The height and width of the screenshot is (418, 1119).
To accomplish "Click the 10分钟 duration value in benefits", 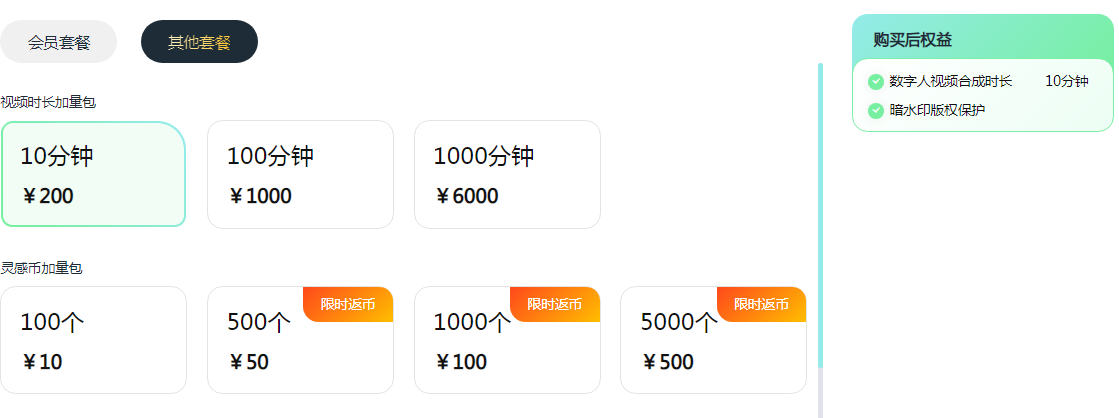I will (1067, 81).
